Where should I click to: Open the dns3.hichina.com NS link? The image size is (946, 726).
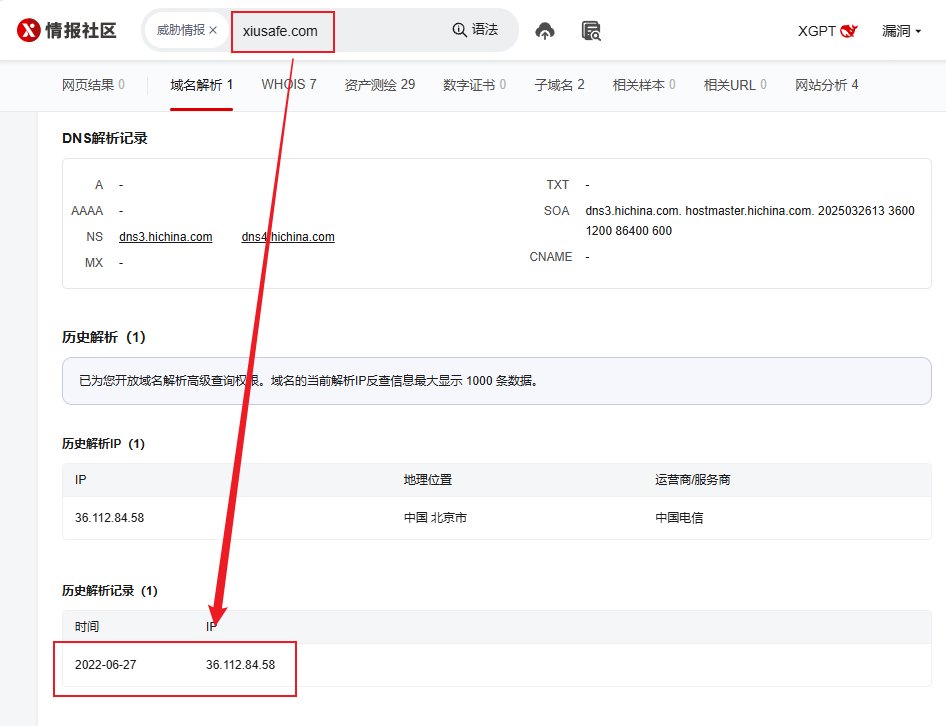[166, 237]
